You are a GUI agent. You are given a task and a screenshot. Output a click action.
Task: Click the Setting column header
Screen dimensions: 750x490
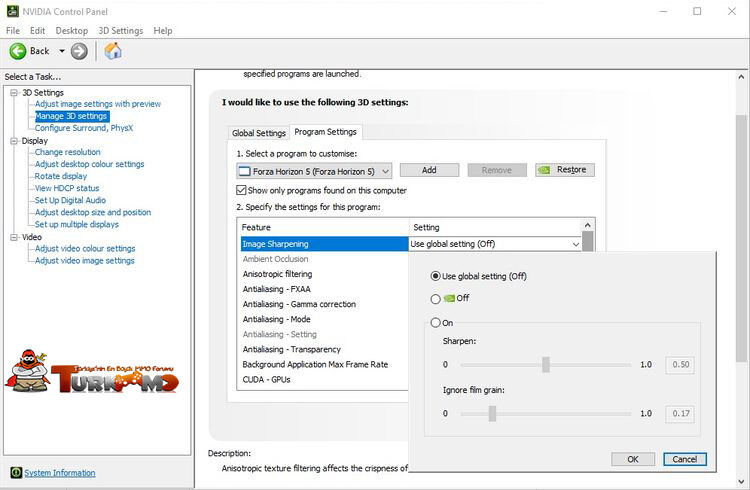(x=495, y=227)
